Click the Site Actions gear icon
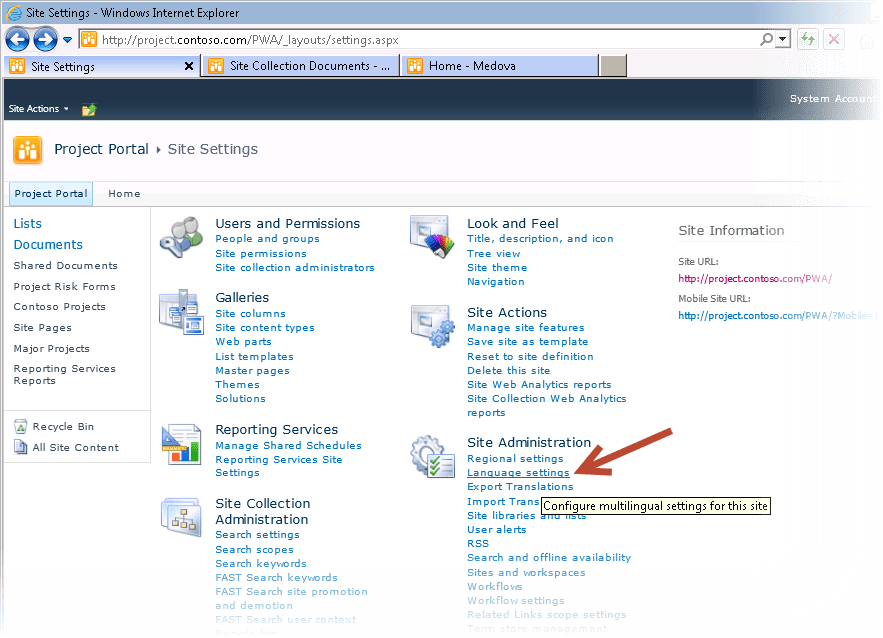The width and height of the screenshot is (883, 638). coord(431,324)
